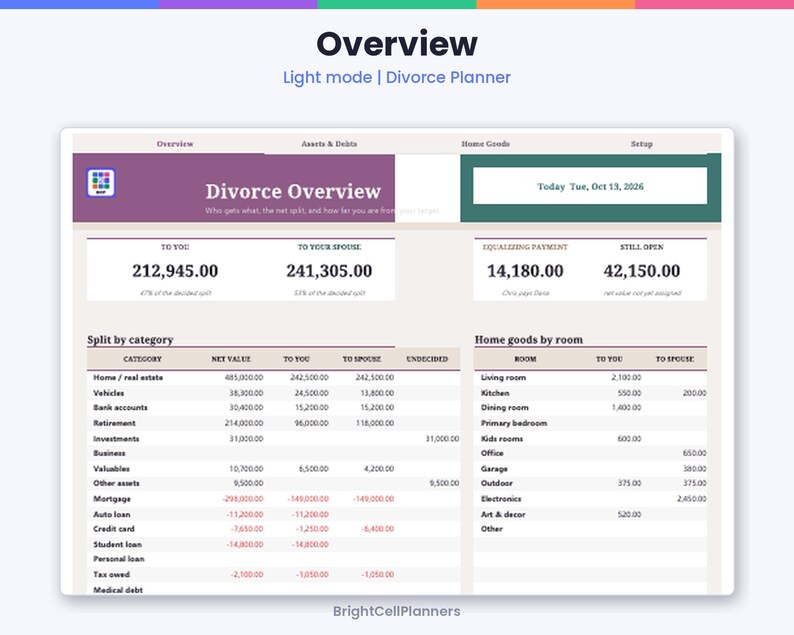Select the Valuables category label
The height and width of the screenshot is (635, 794).
pos(111,469)
